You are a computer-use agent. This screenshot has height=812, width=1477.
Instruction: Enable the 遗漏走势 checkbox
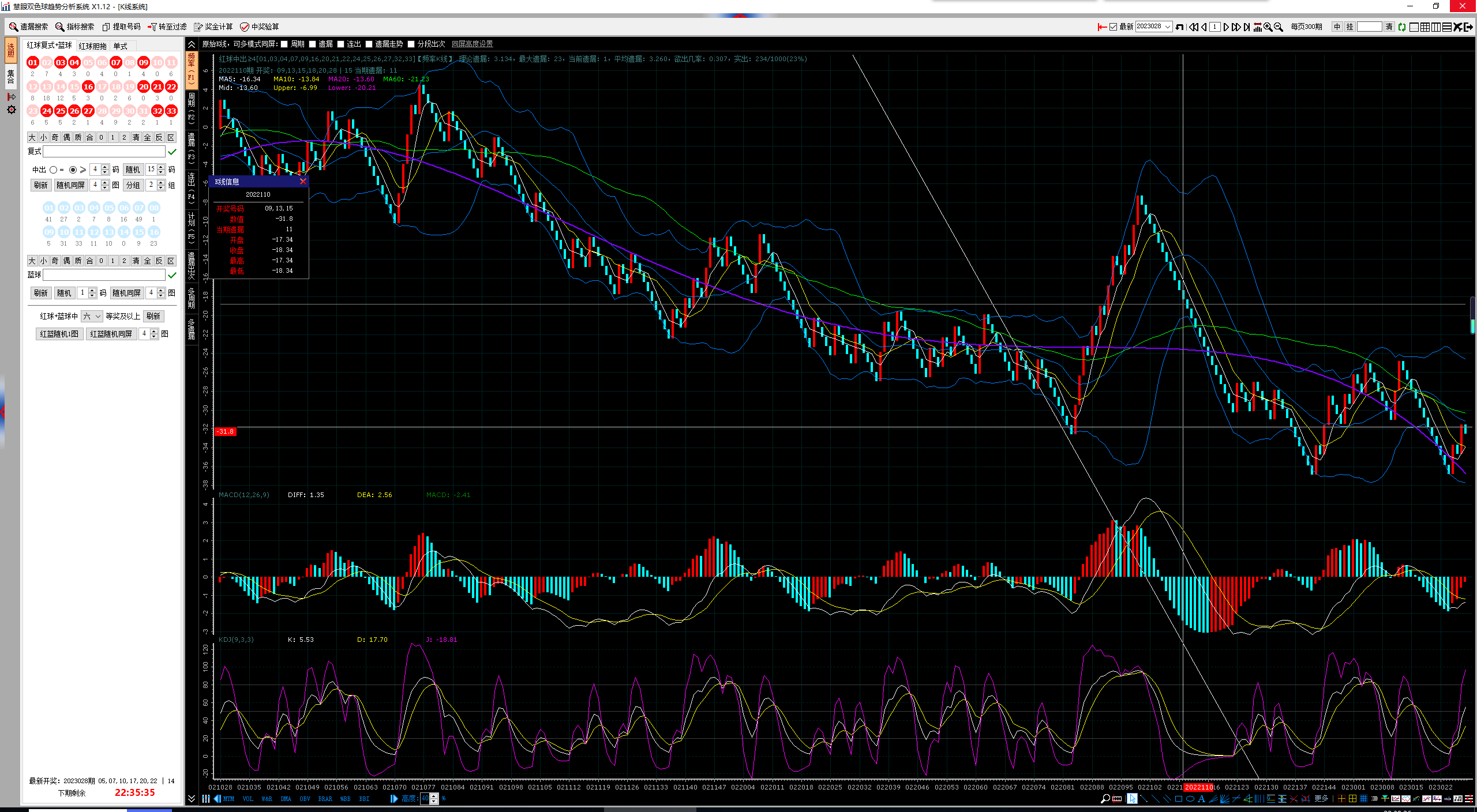tap(369, 44)
